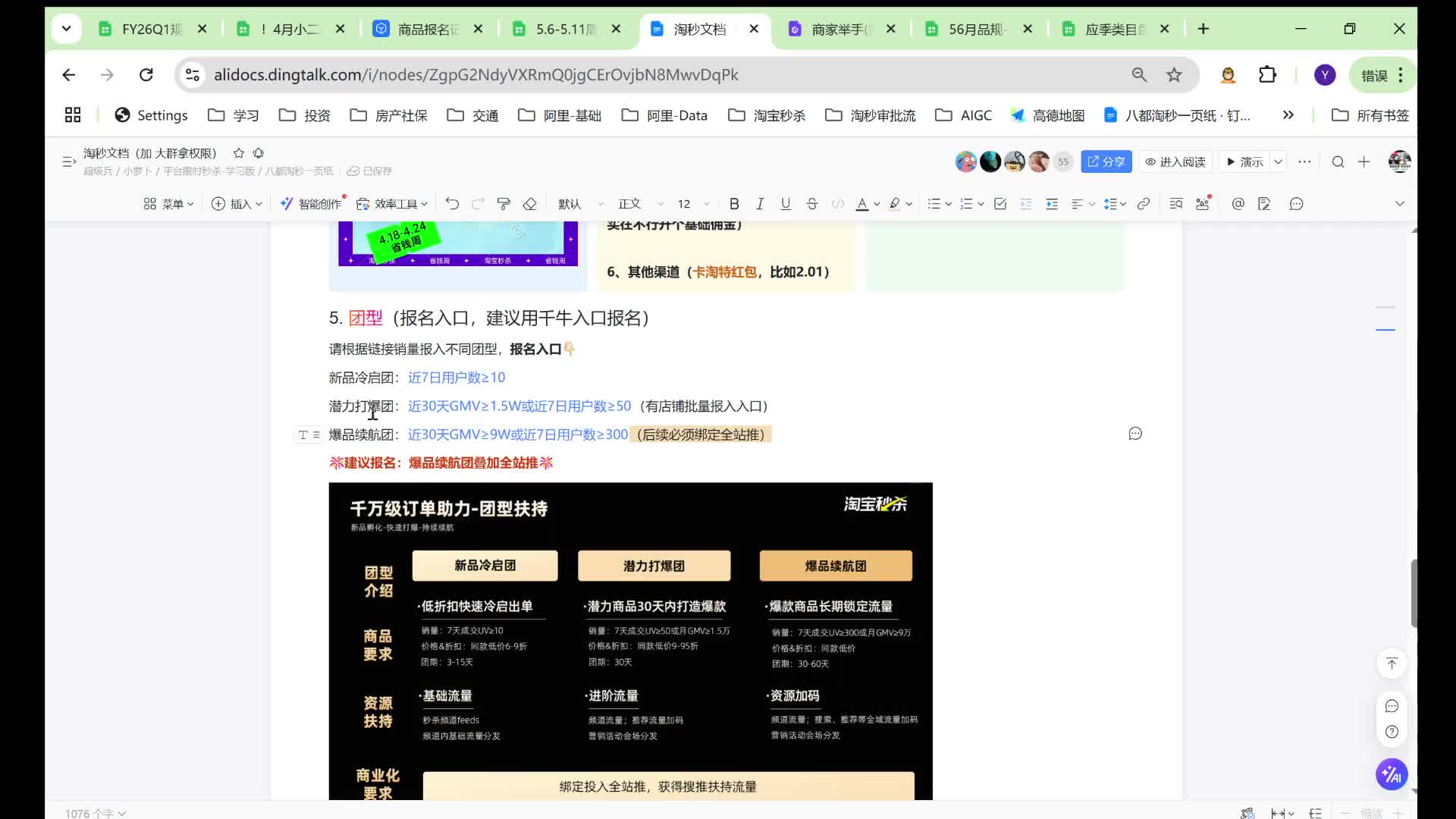
Task: Click the 分享 share button
Action: (x=1106, y=162)
